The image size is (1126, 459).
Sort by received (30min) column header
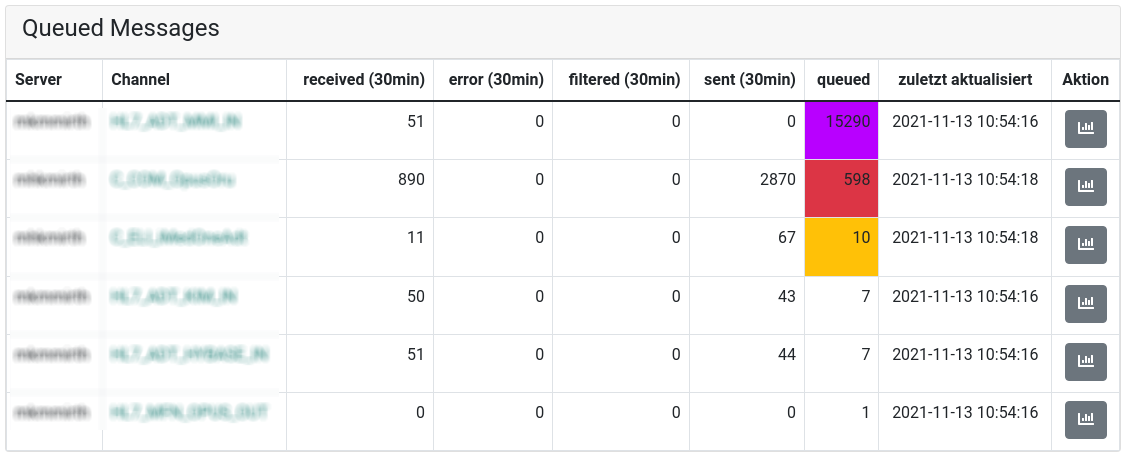(364, 80)
